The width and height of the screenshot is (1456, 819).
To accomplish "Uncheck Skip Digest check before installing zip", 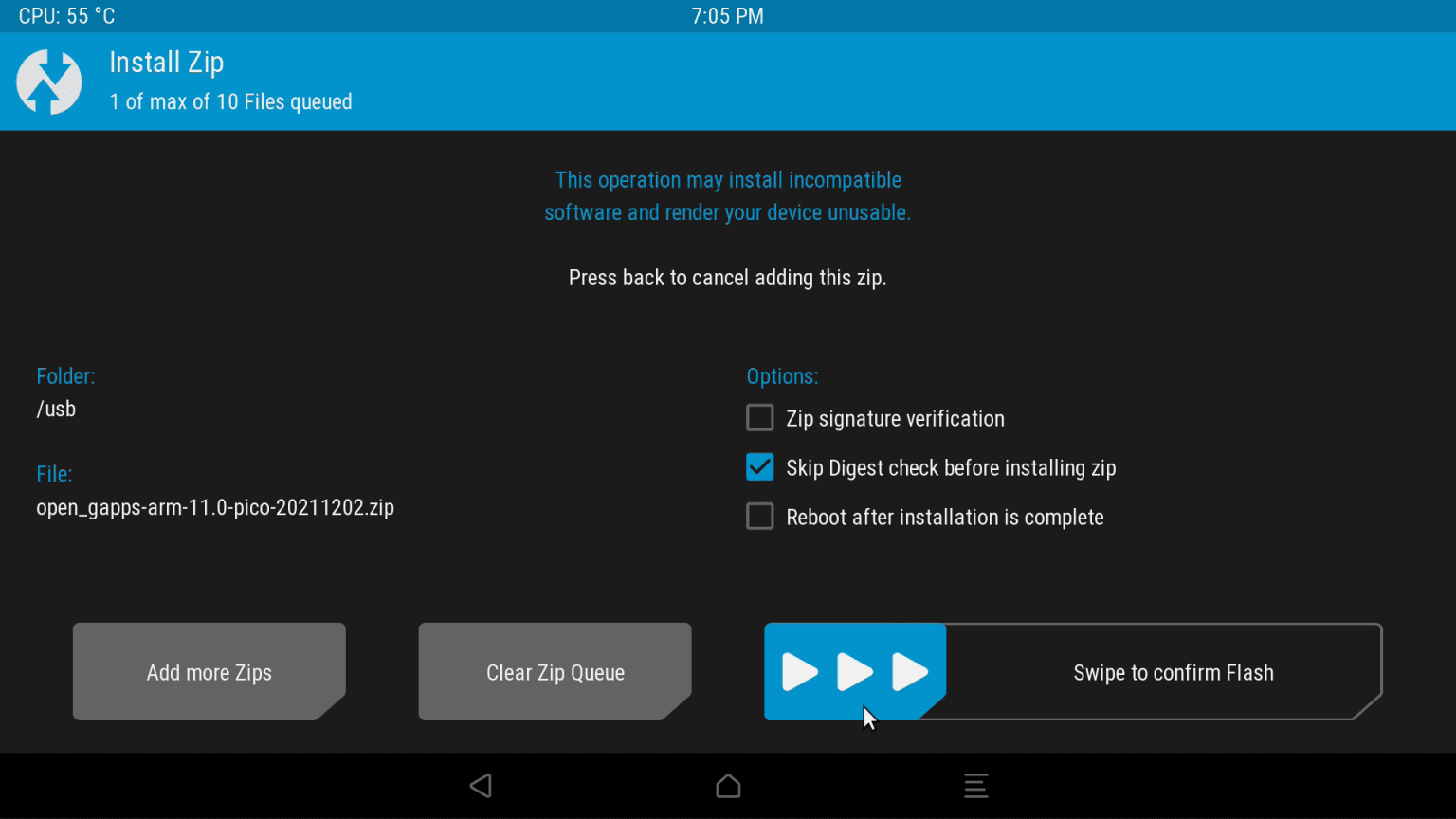I will pyautogui.click(x=760, y=467).
